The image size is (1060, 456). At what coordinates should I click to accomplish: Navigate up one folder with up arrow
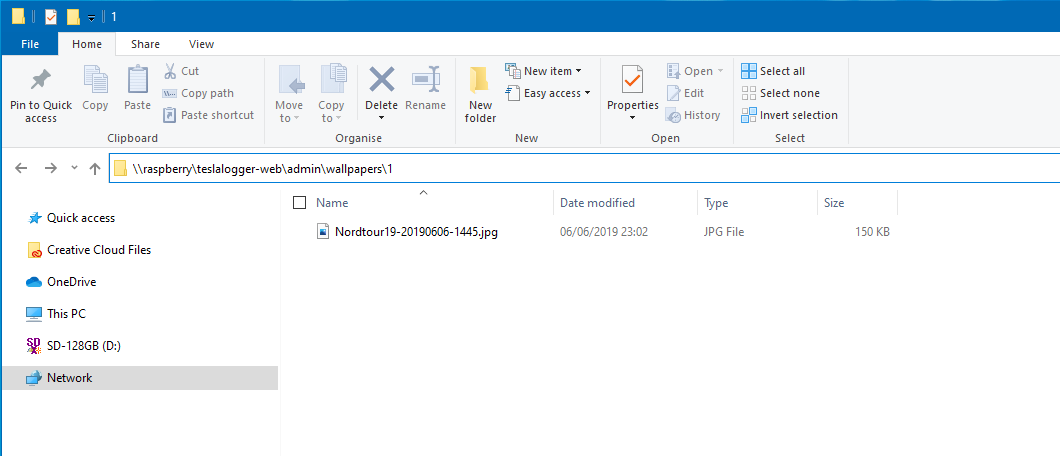[95, 169]
